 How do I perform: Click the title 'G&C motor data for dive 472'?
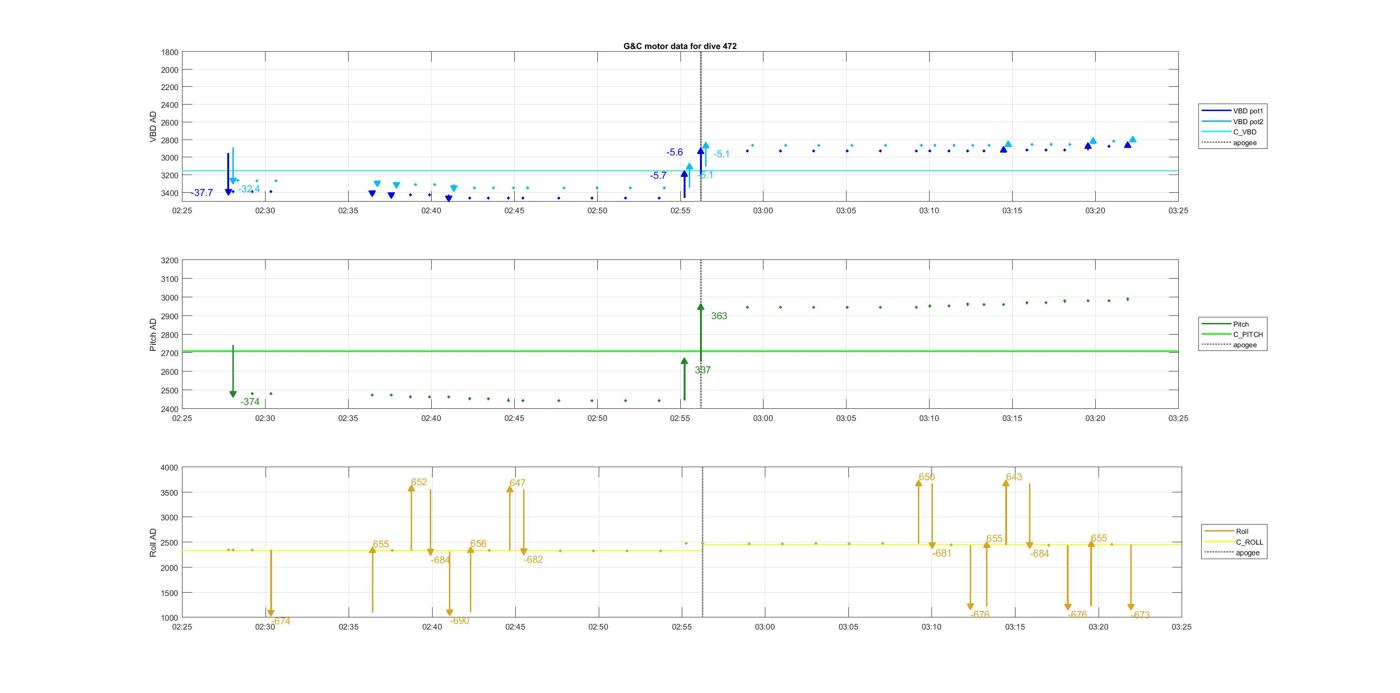coord(680,46)
